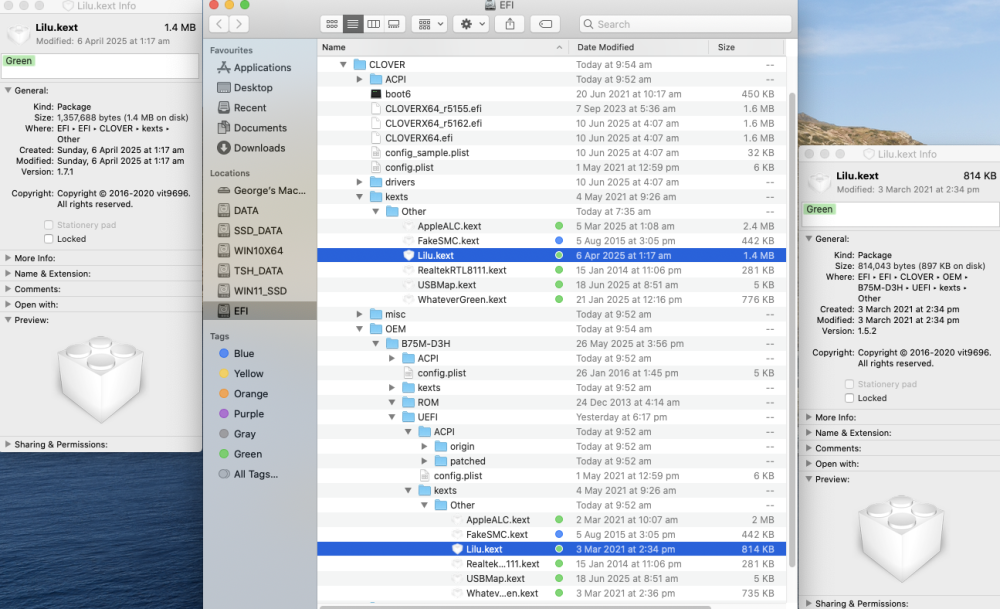This screenshot has width=1000, height=609.
Task: Expand the patched folder
Action: tap(424, 461)
